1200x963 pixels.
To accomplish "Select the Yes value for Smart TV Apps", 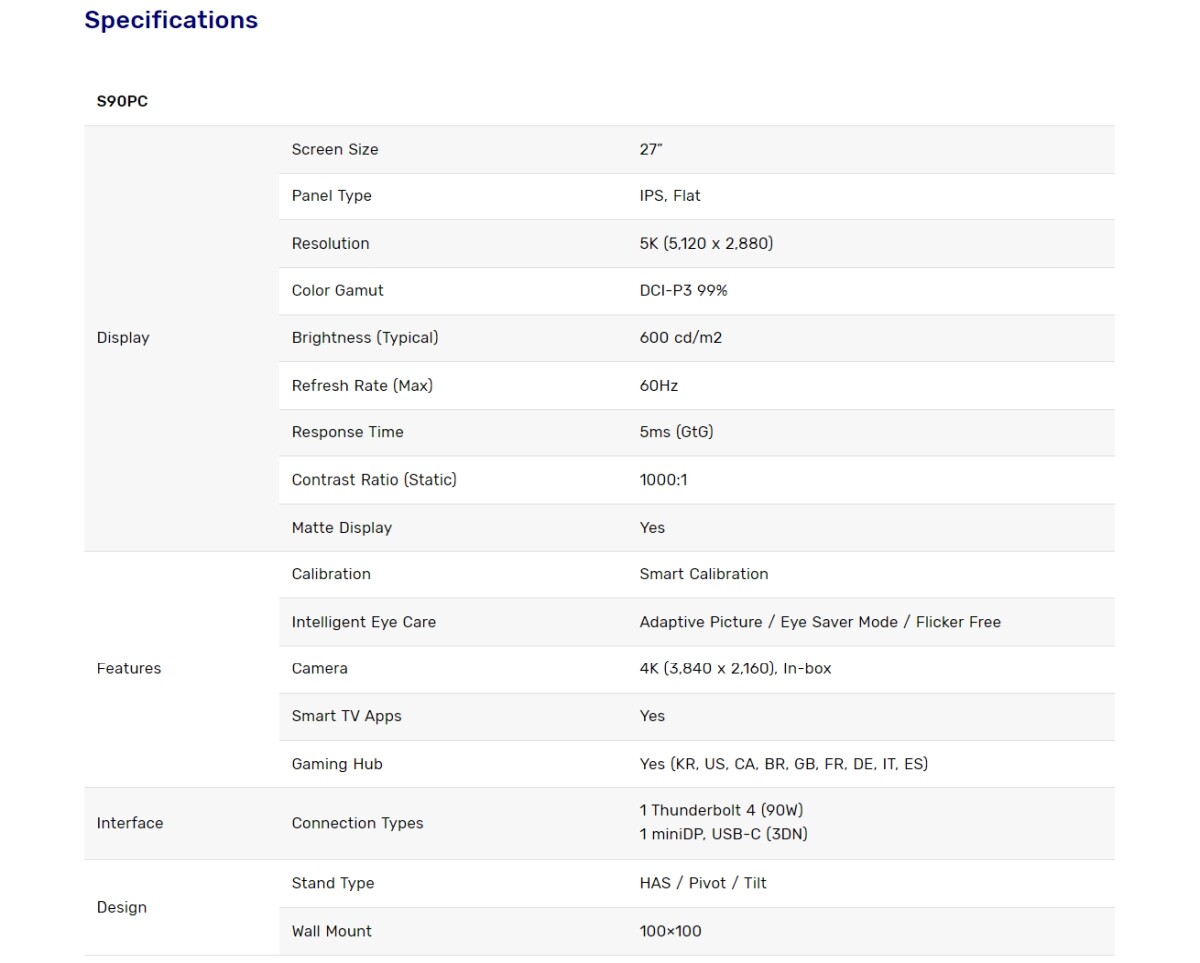I will coord(652,716).
